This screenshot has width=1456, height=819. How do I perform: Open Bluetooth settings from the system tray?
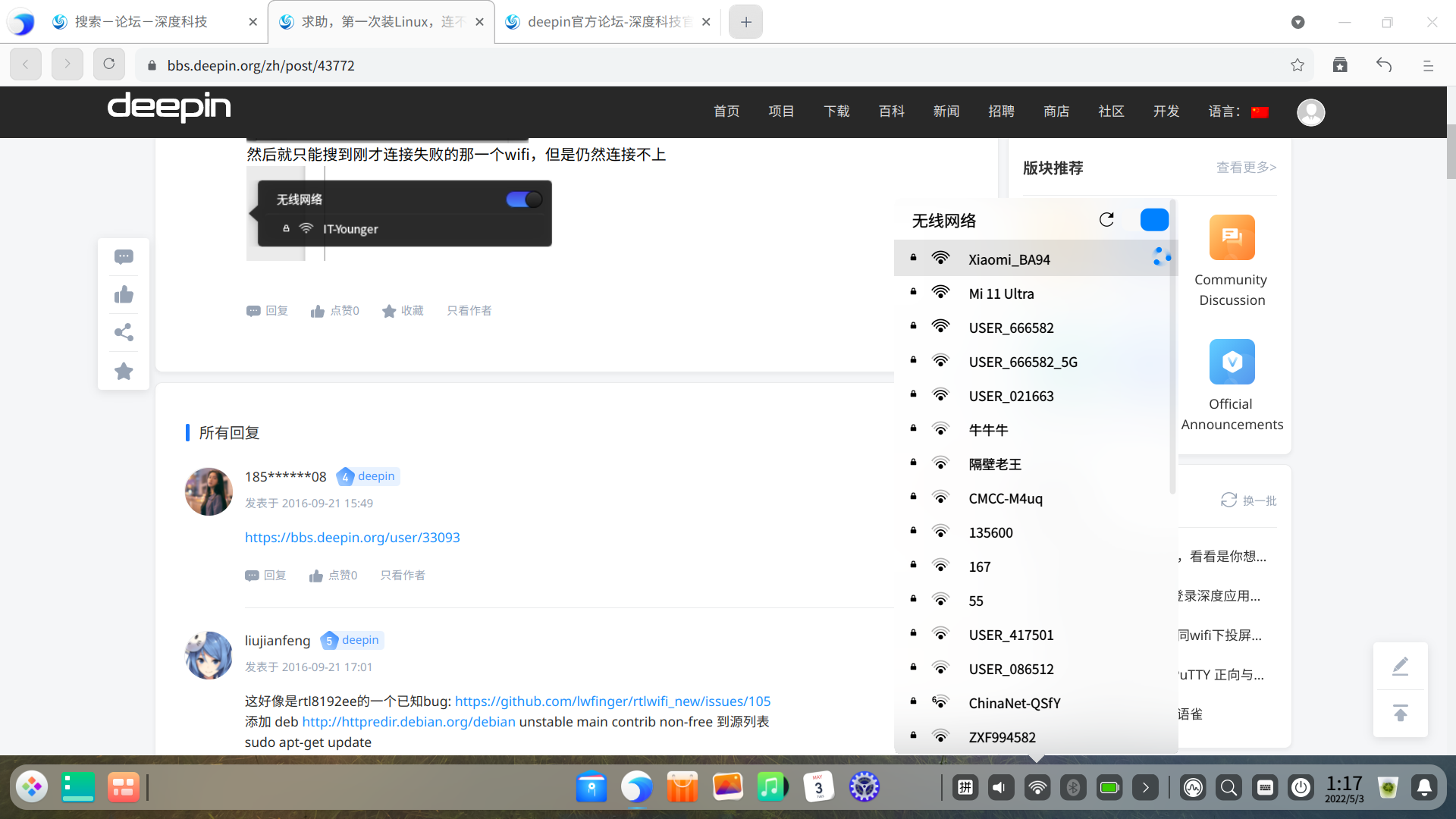[1073, 787]
